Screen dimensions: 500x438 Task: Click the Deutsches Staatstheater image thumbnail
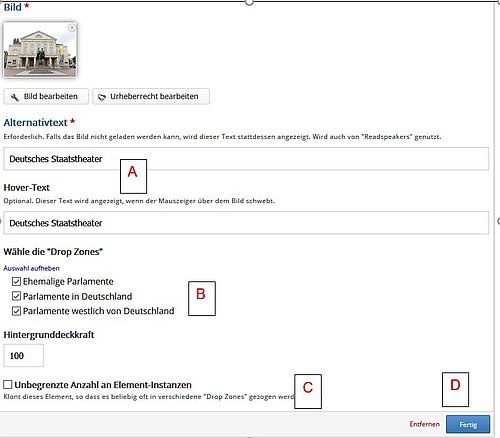coord(40,50)
